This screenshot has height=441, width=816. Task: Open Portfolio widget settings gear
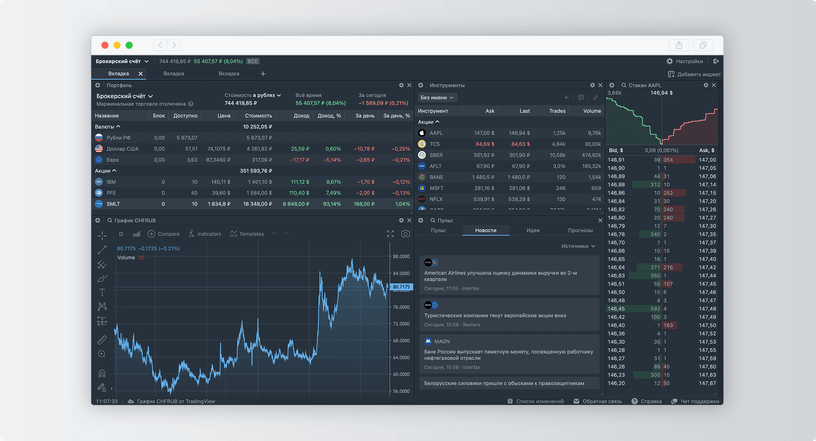point(401,85)
